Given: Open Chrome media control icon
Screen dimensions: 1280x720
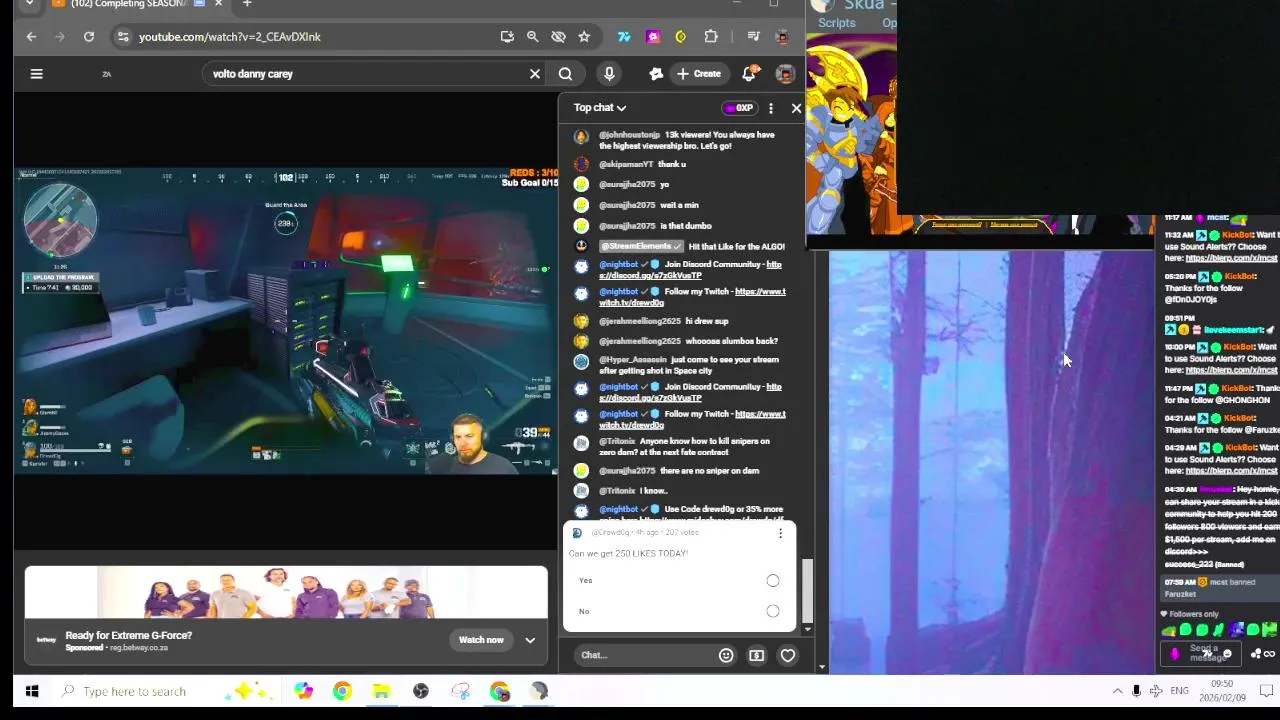Looking at the screenshot, I should click(755, 37).
